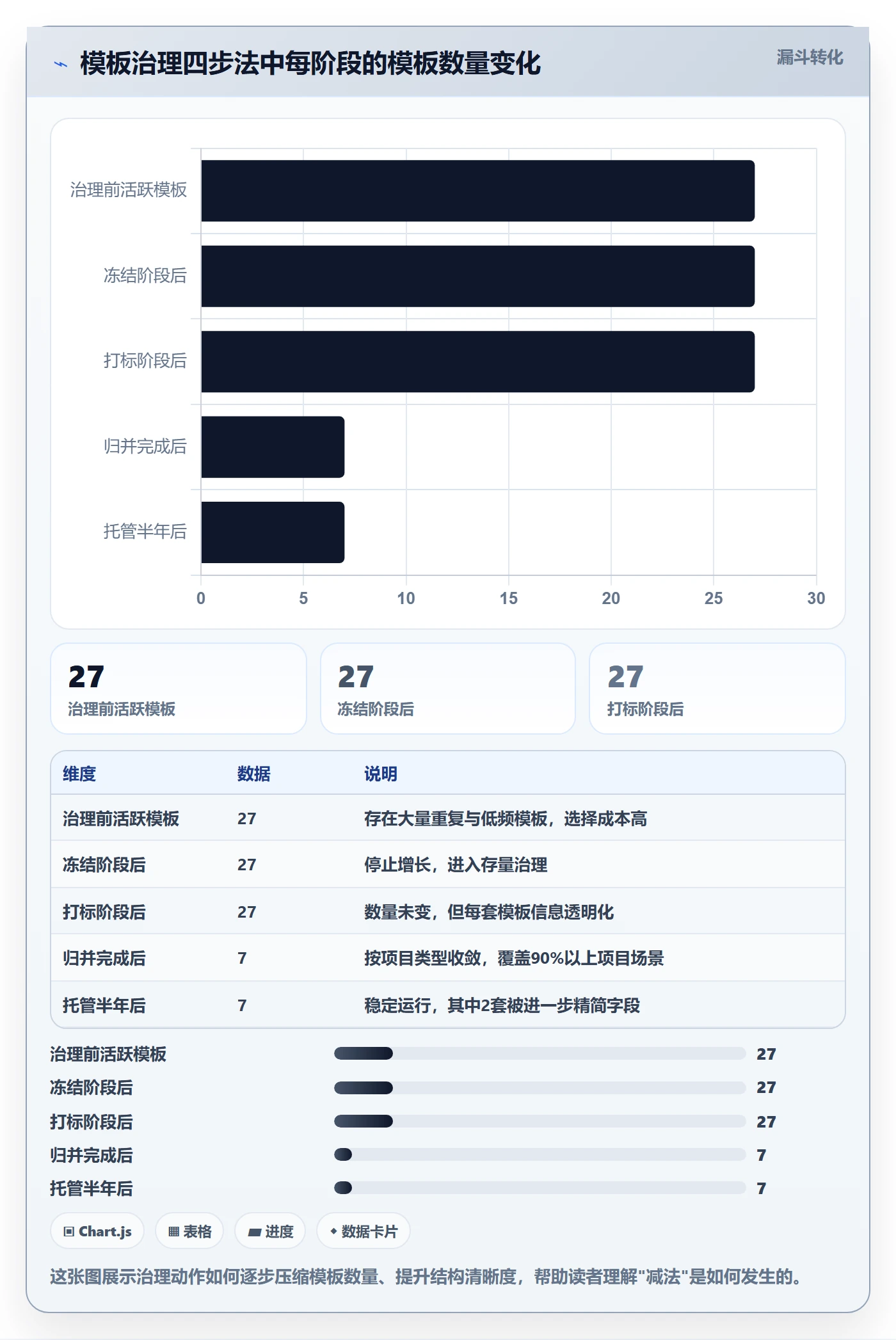Click 归并完成后 row label in the table
The width and height of the screenshot is (896, 1340).
click(104, 958)
